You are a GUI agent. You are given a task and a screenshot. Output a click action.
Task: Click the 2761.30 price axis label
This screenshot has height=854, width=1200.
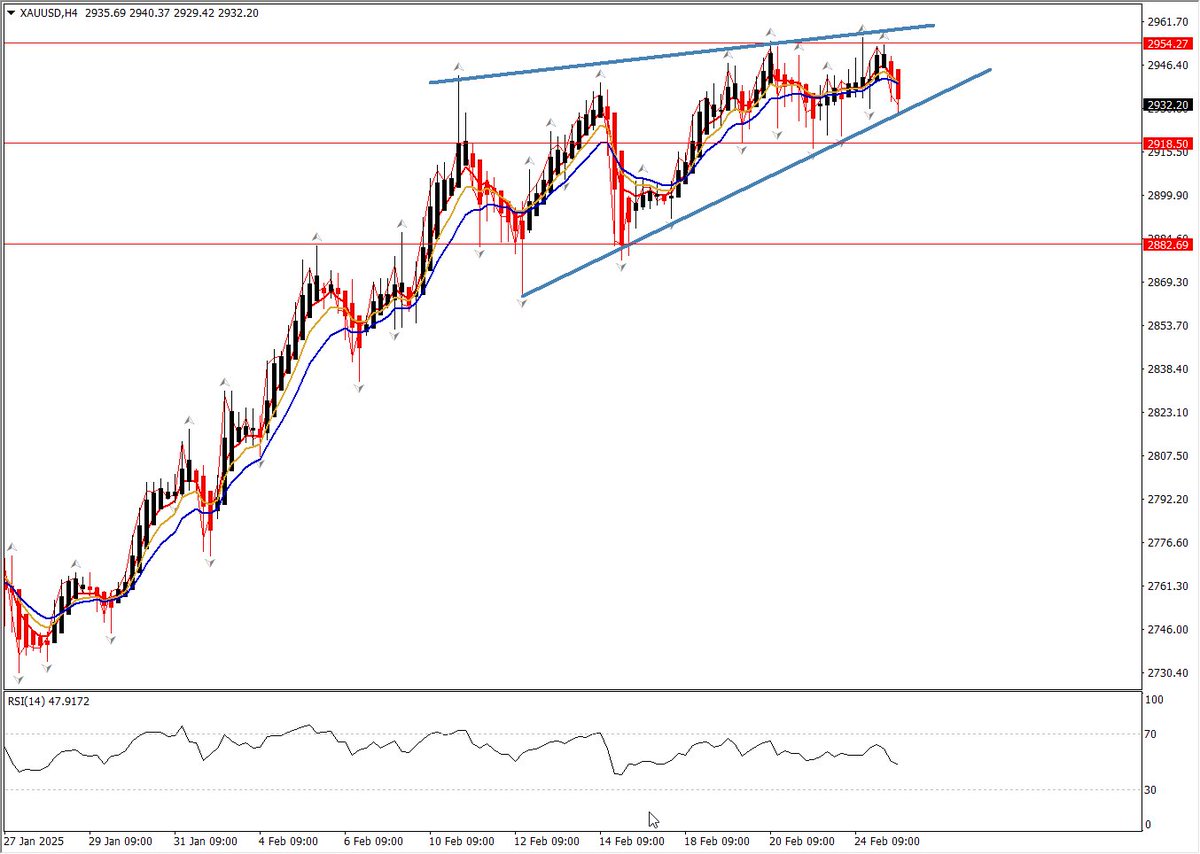1166,586
